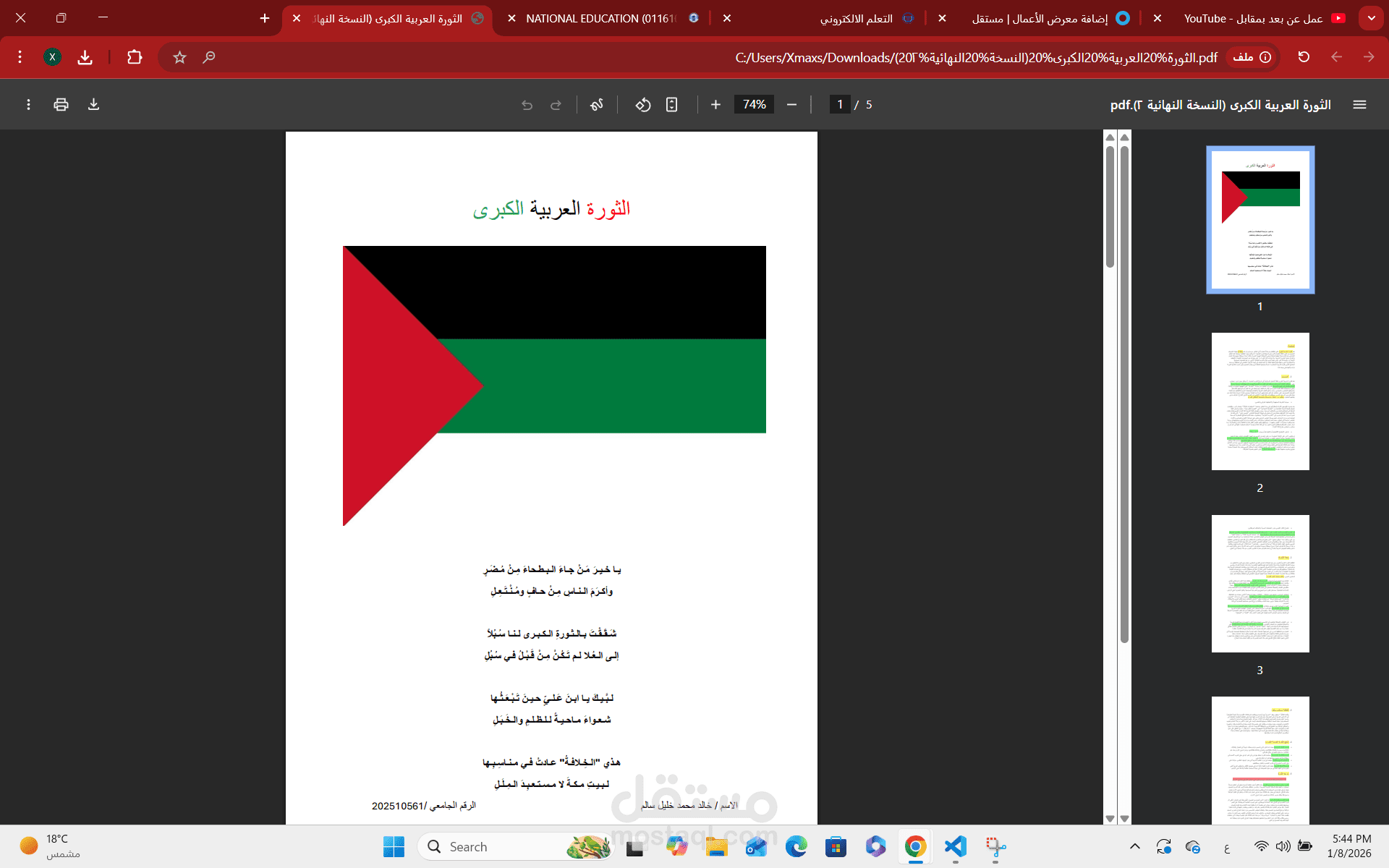Reload the current page
This screenshot has width=1389, height=868.
(x=1303, y=57)
